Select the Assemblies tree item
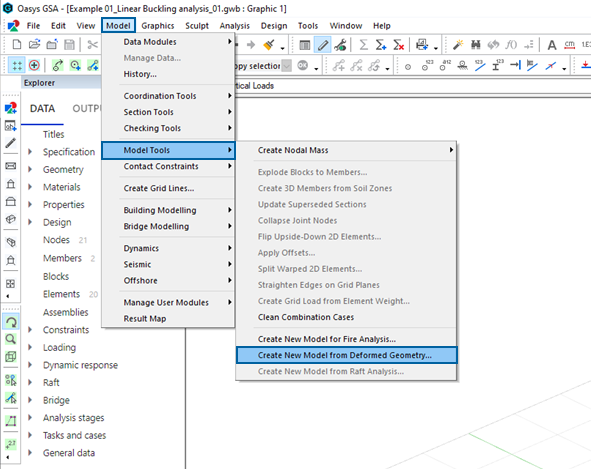591x469 pixels. pos(66,312)
